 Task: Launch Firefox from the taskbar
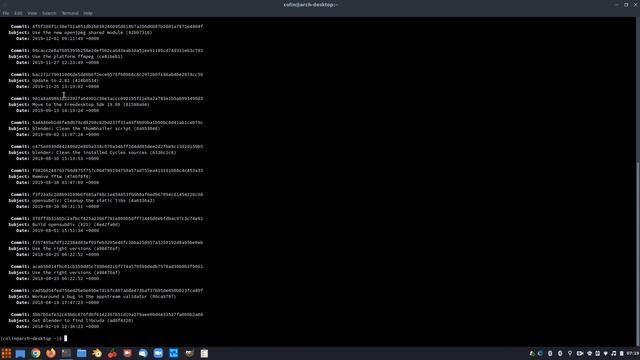coord(51,353)
